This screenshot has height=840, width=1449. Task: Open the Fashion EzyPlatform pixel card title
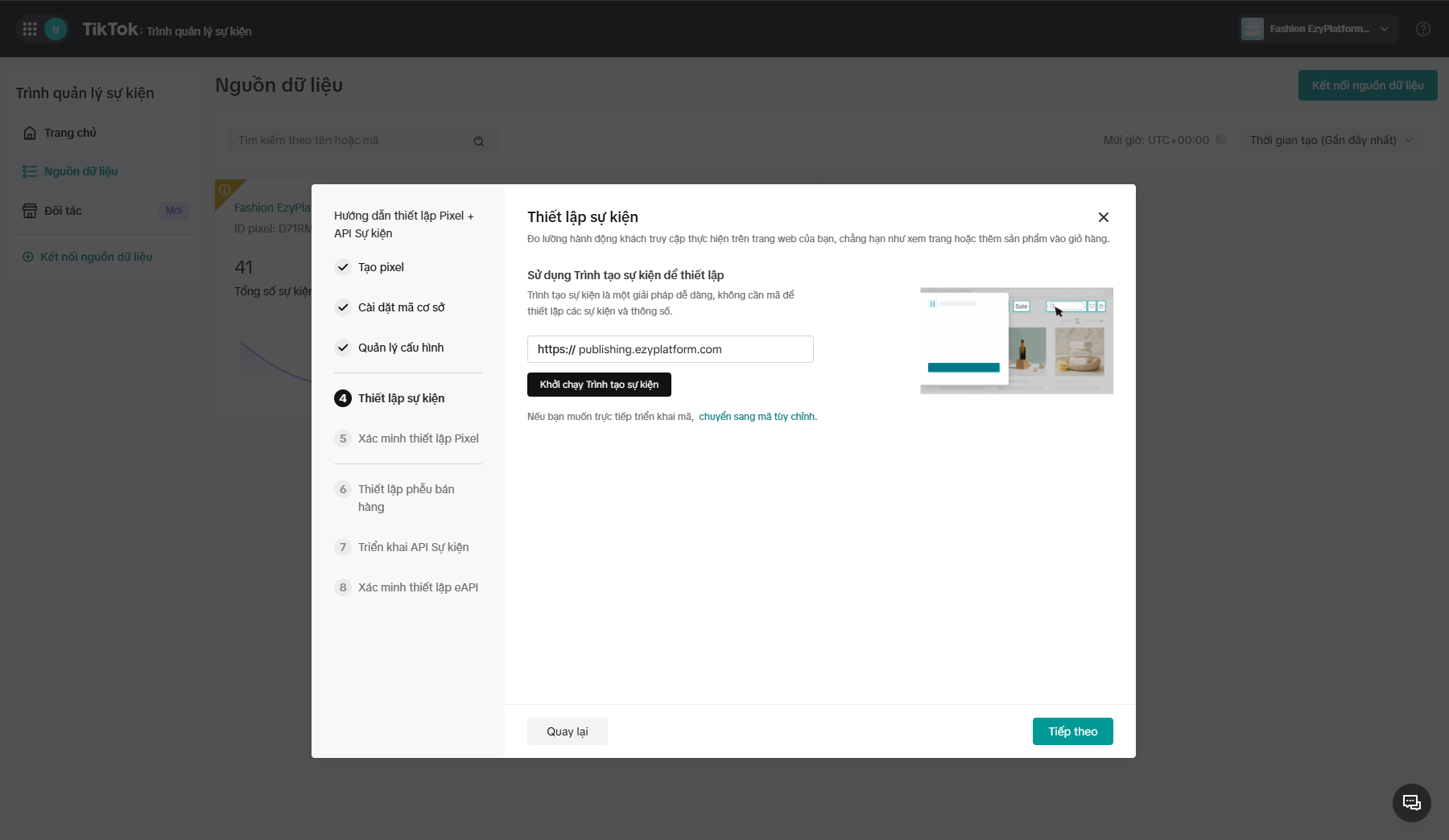[272, 208]
